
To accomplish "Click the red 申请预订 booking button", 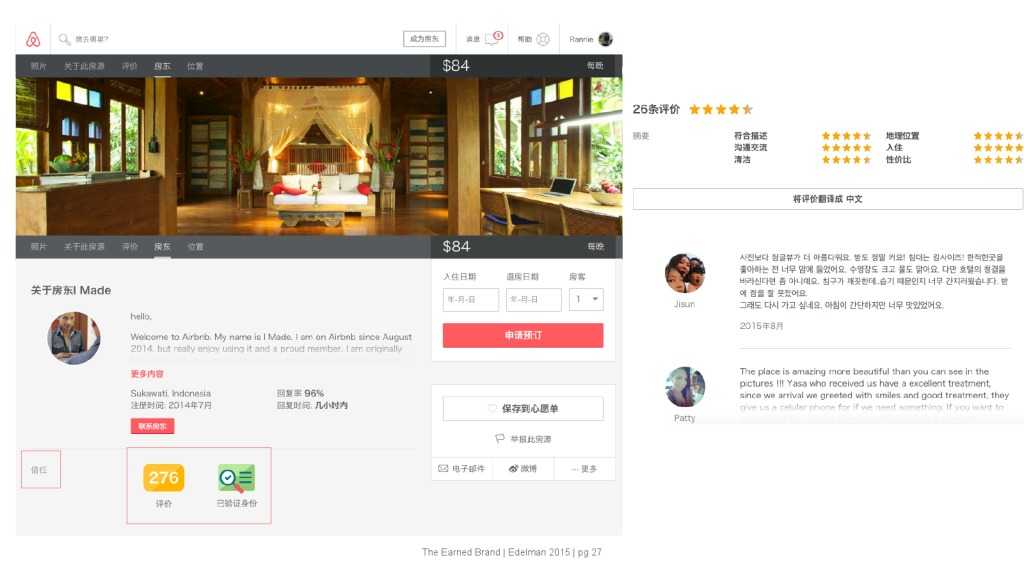I will [523, 335].
